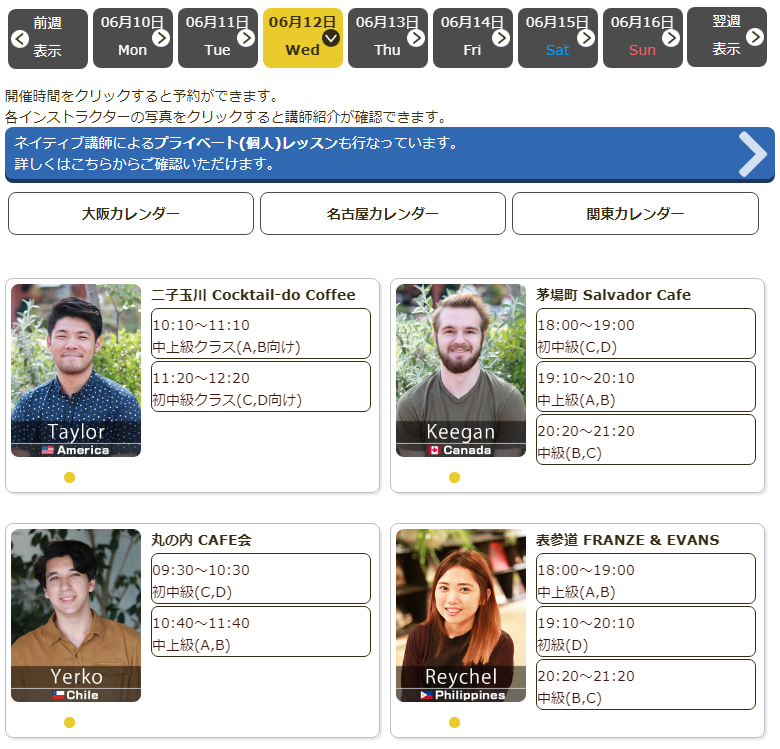Open the 大阪カレンダー
The height and width of the screenshot is (749, 780).
point(131,214)
